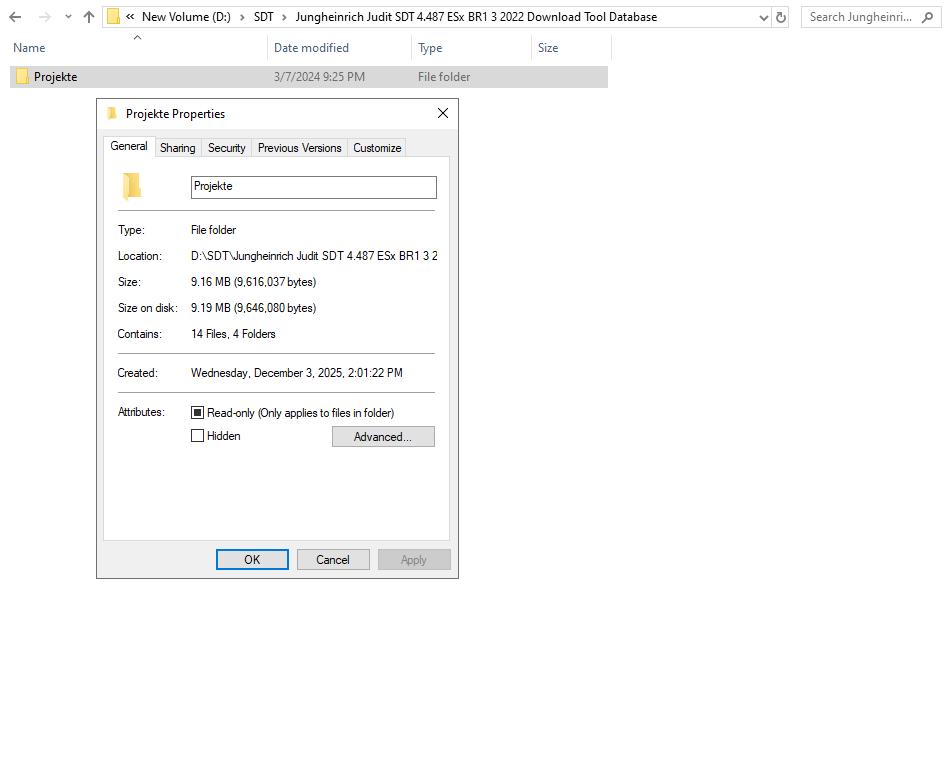Click Cancel in Properties dialog
946x782 pixels.
click(333, 560)
